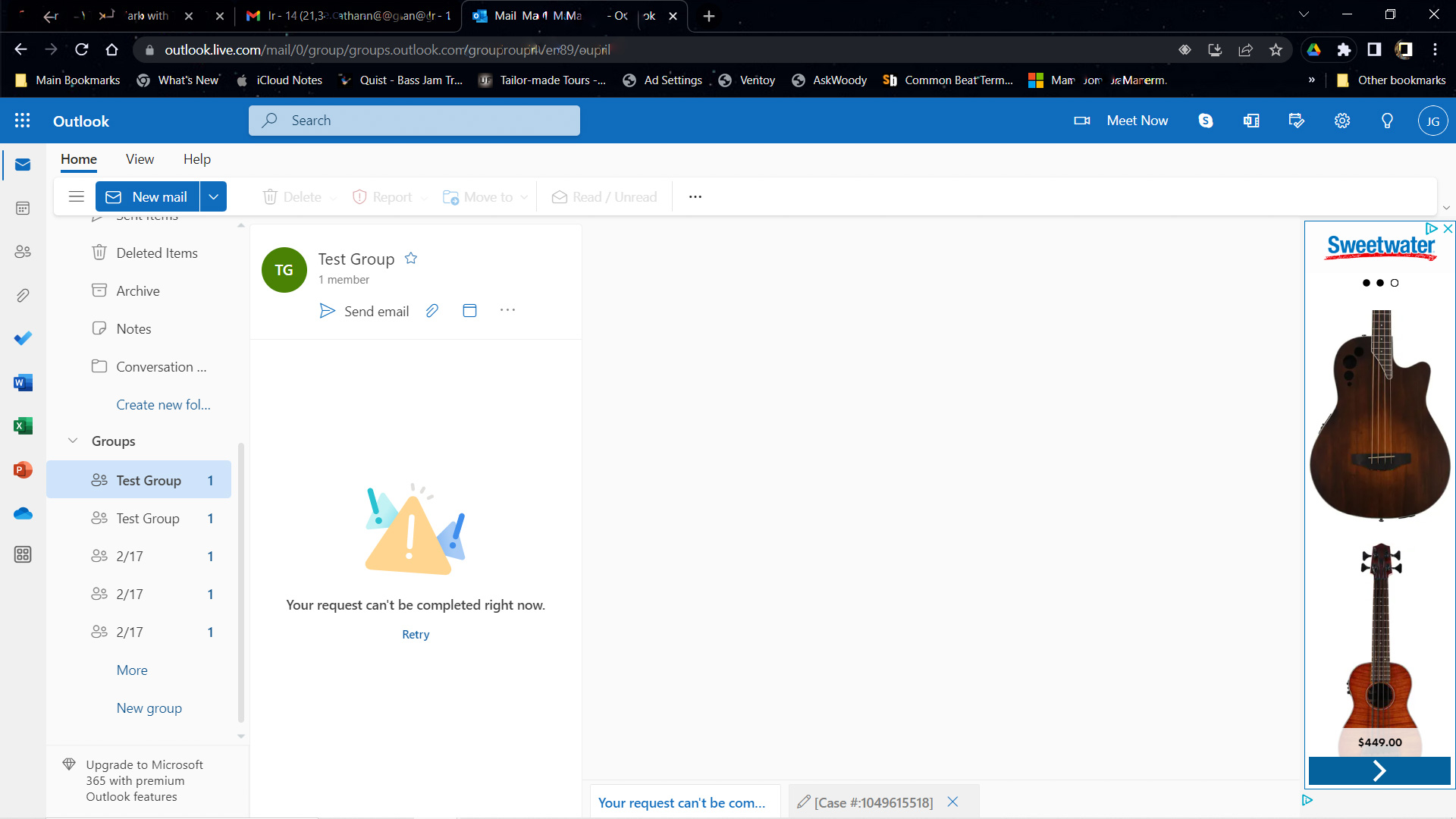Open the Calendar icon in left rail
Screen dimensions: 1456x819
(23, 208)
